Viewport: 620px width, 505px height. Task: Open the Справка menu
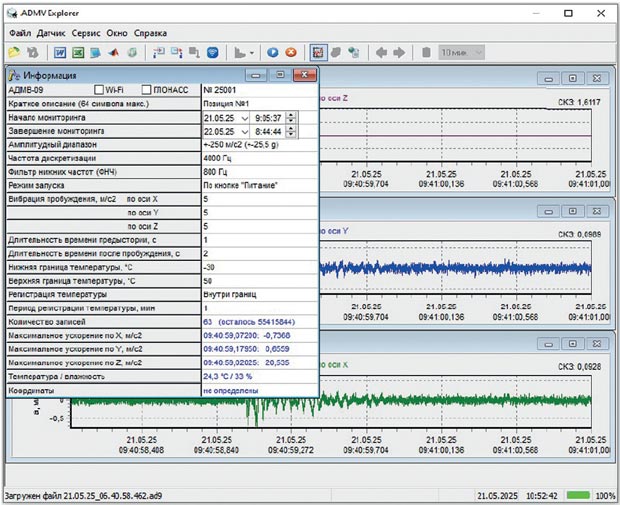pyautogui.click(x=150, y=33)
